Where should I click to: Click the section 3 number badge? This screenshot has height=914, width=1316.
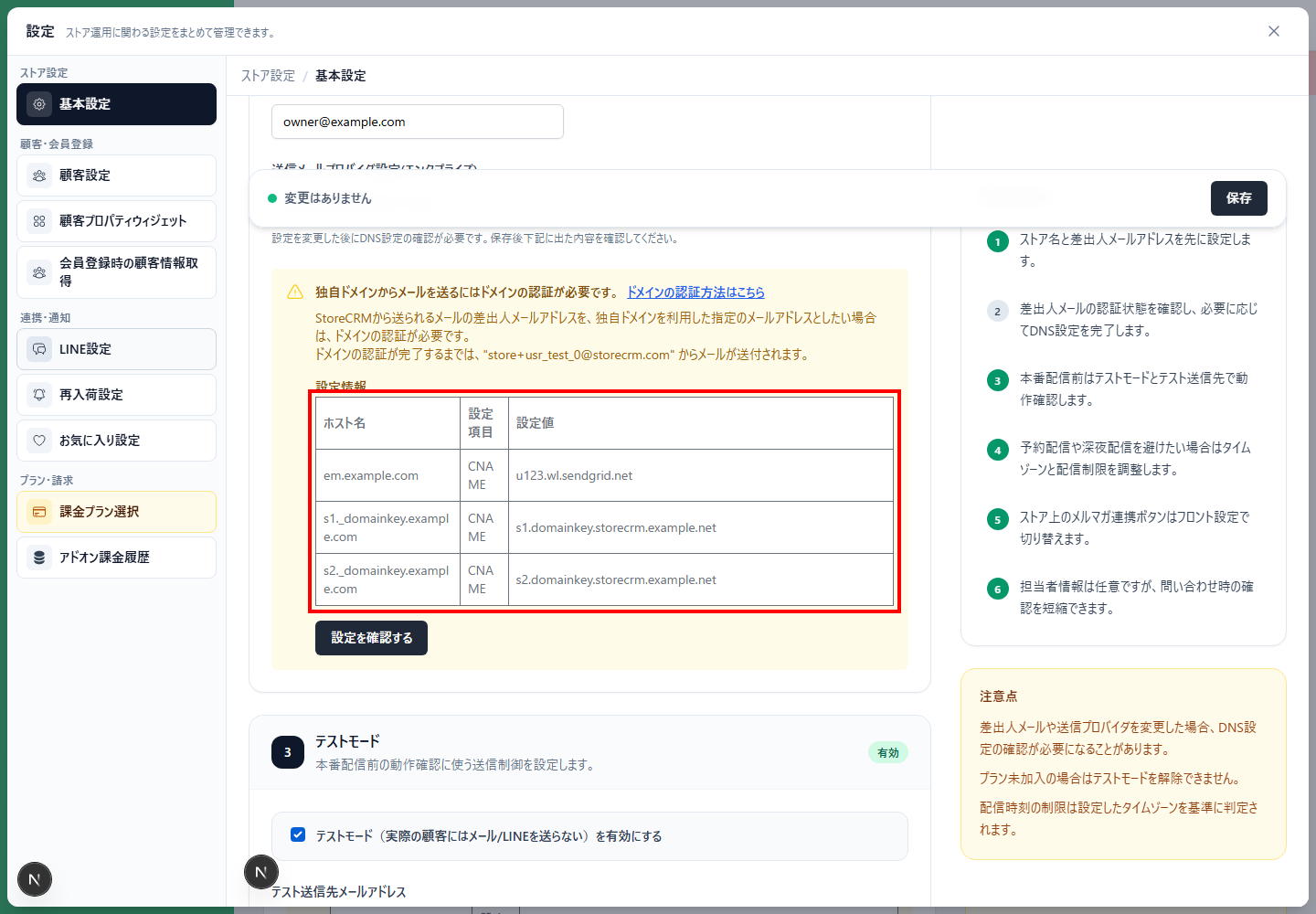tap(288, 752)
